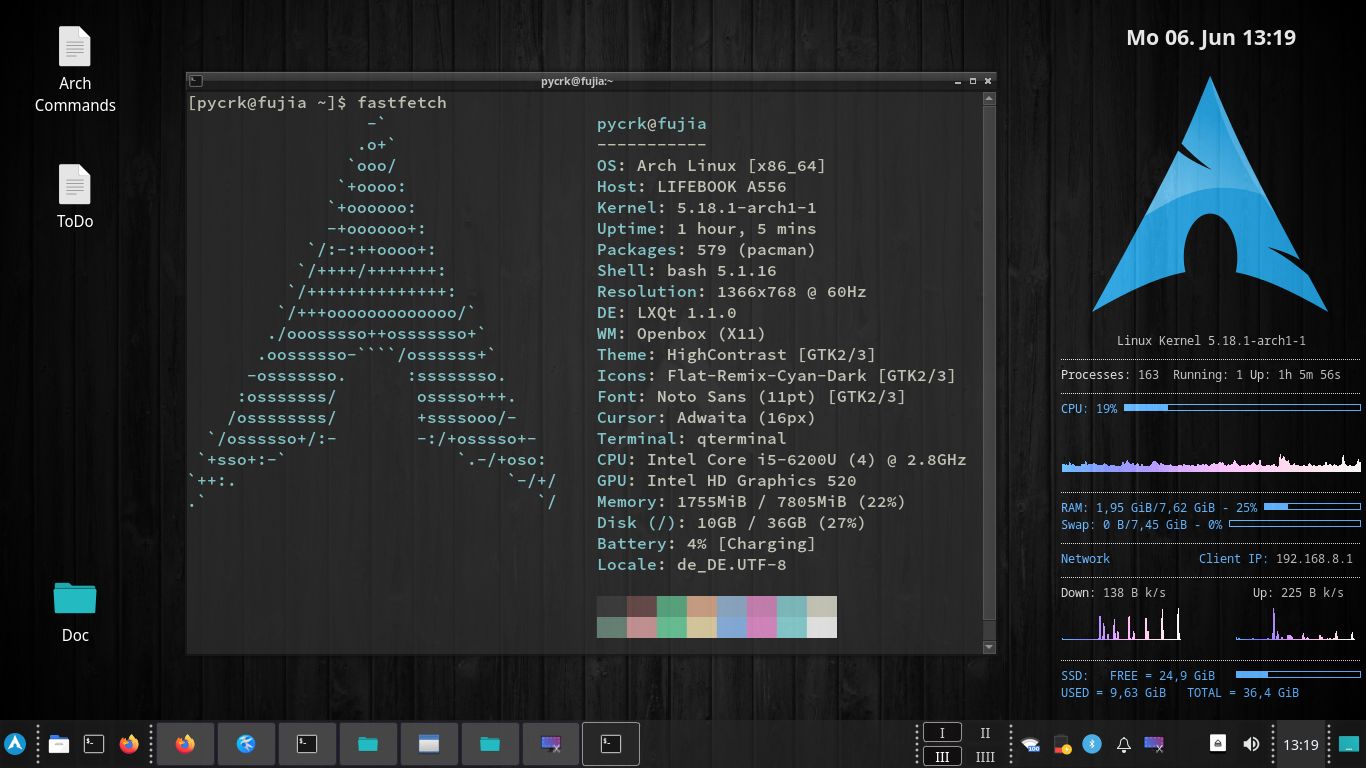
Task: Switch to the Falkon browser task button
Action: click(x=246, y=744)
